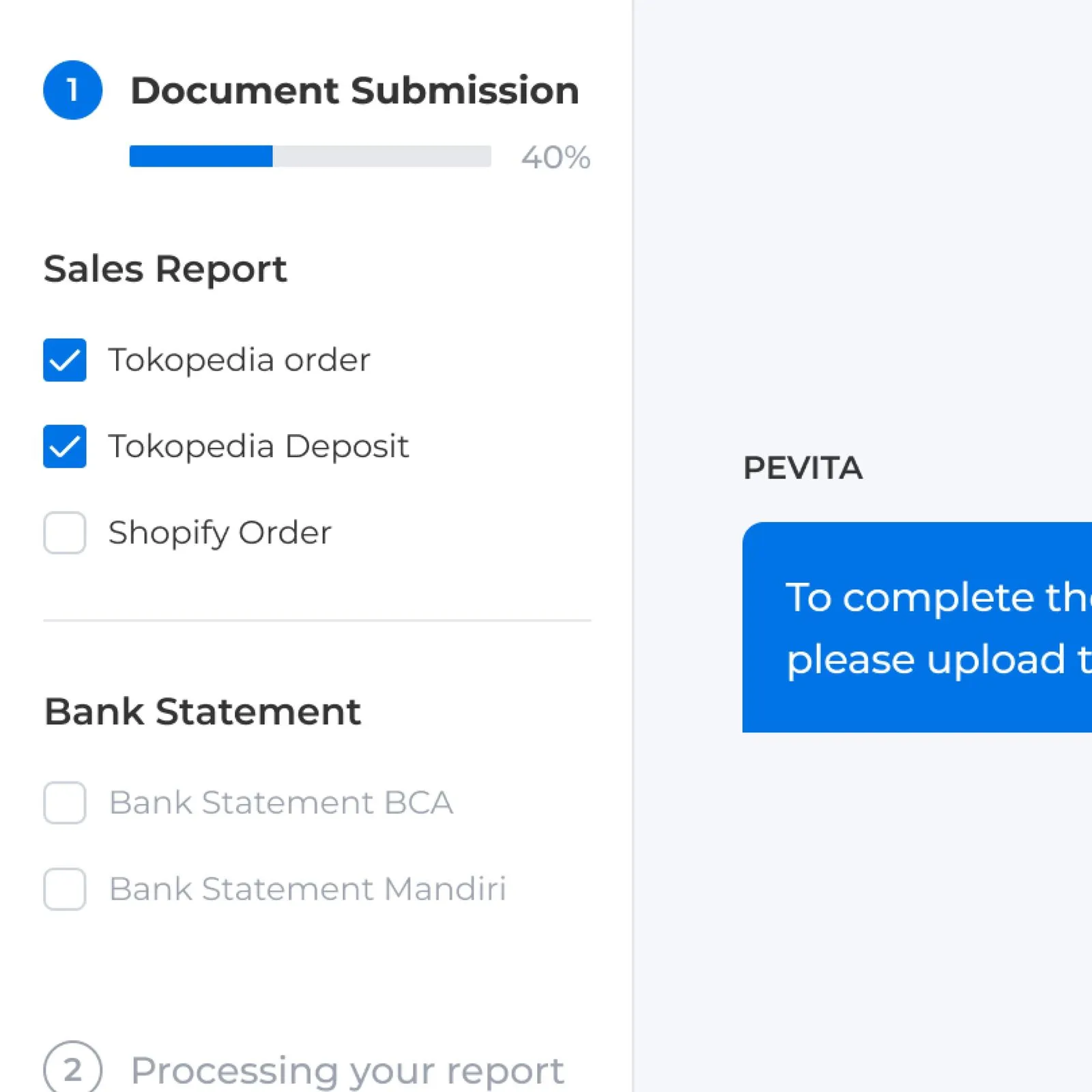The image size is (1092, 1092).
Task: Open the Document Submission step heading
Action: 354,90
